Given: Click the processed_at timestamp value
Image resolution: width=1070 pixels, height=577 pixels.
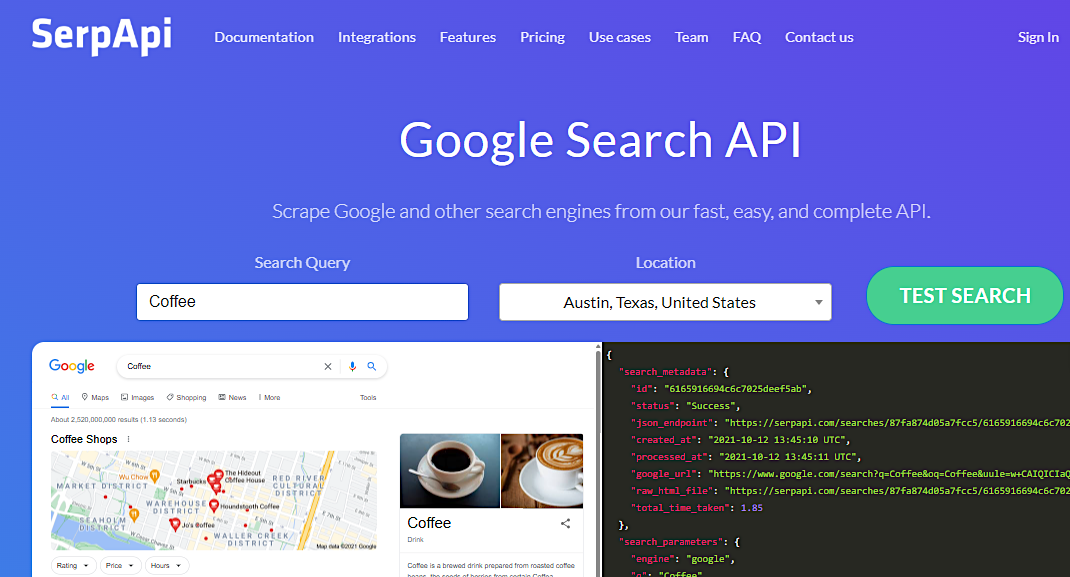Looking at the screenshot, I should (x=788, y=457).
